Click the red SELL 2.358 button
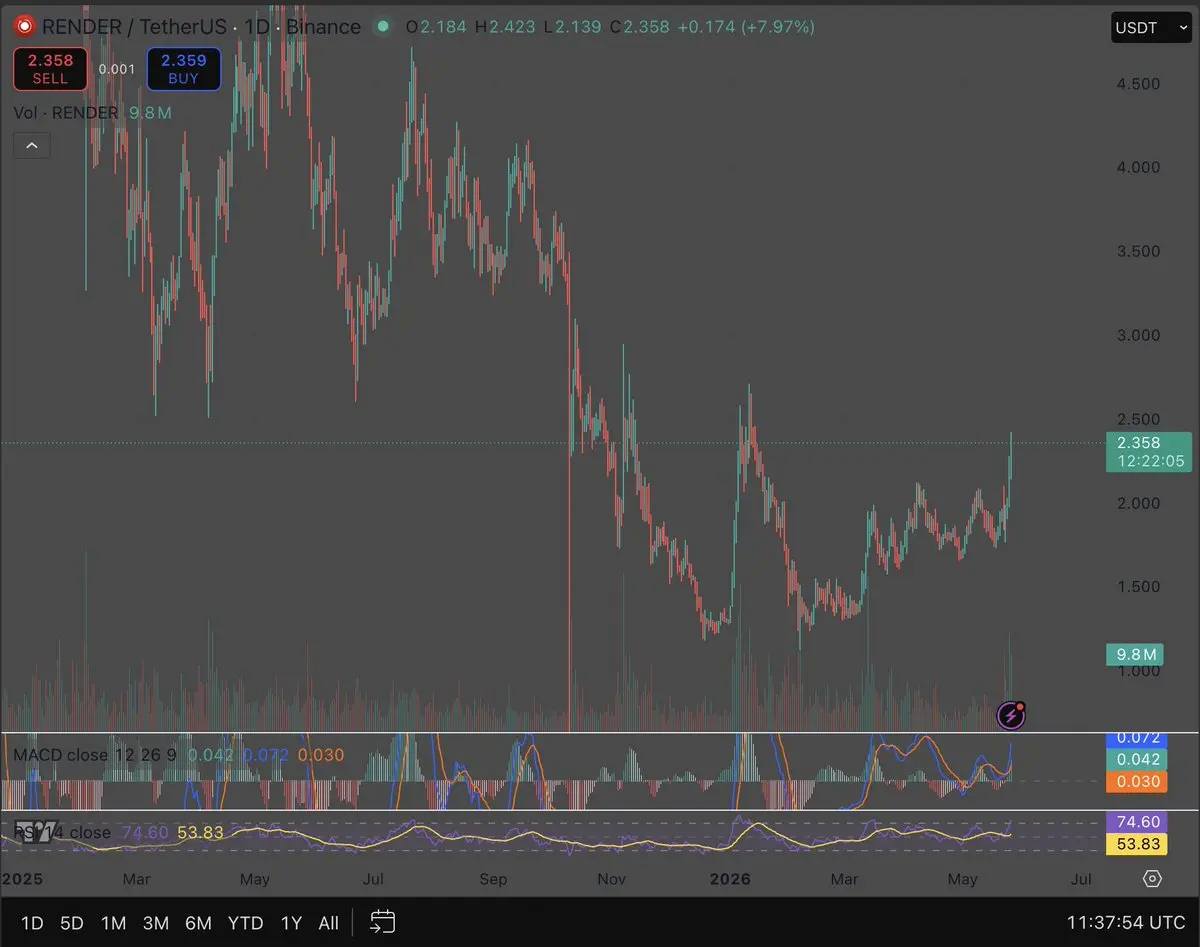 (x=50, y=69)
